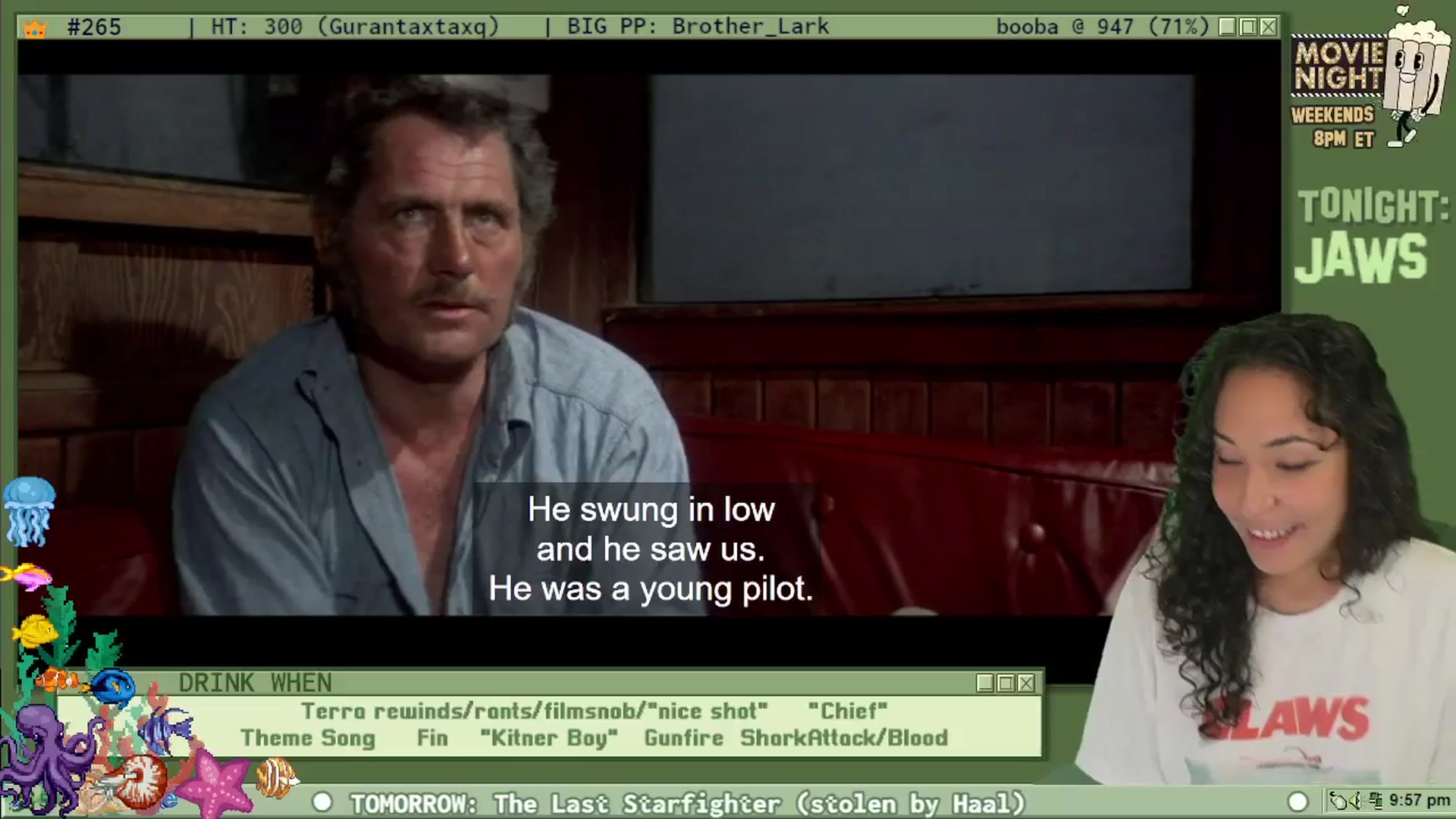The image size is (1456, 819).
Task: Maximize the top stats window
Action: pyautogui.click(x=1248, y=27)
